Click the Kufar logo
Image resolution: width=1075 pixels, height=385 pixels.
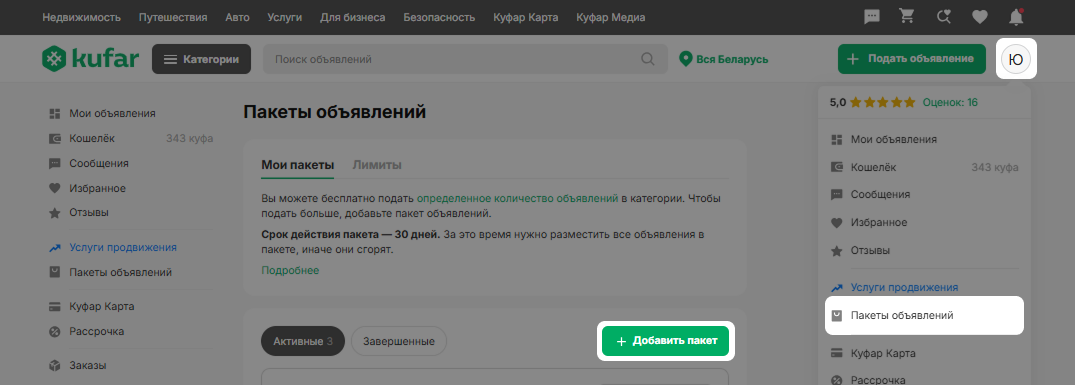(x=89, y=59)
